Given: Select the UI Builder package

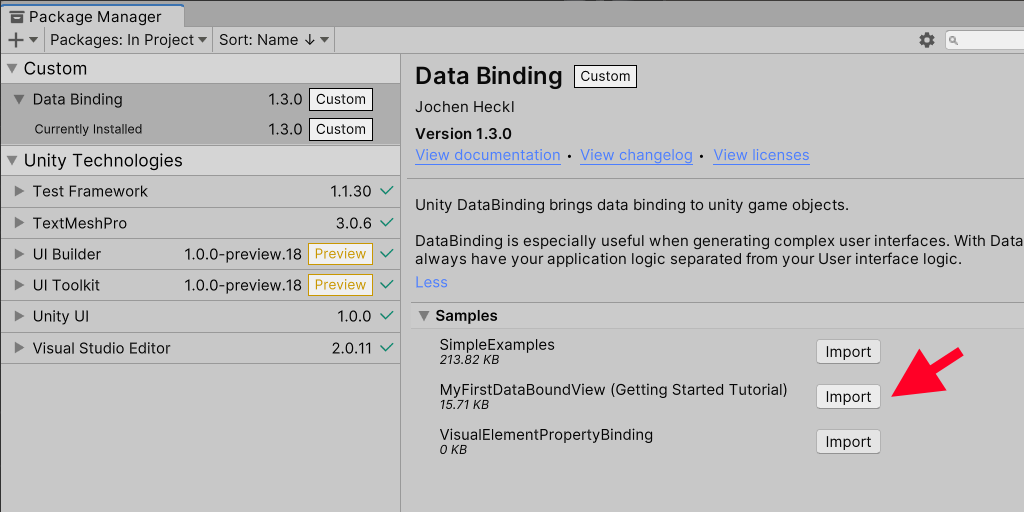Looking at the screenshot, I should (200, 254).
